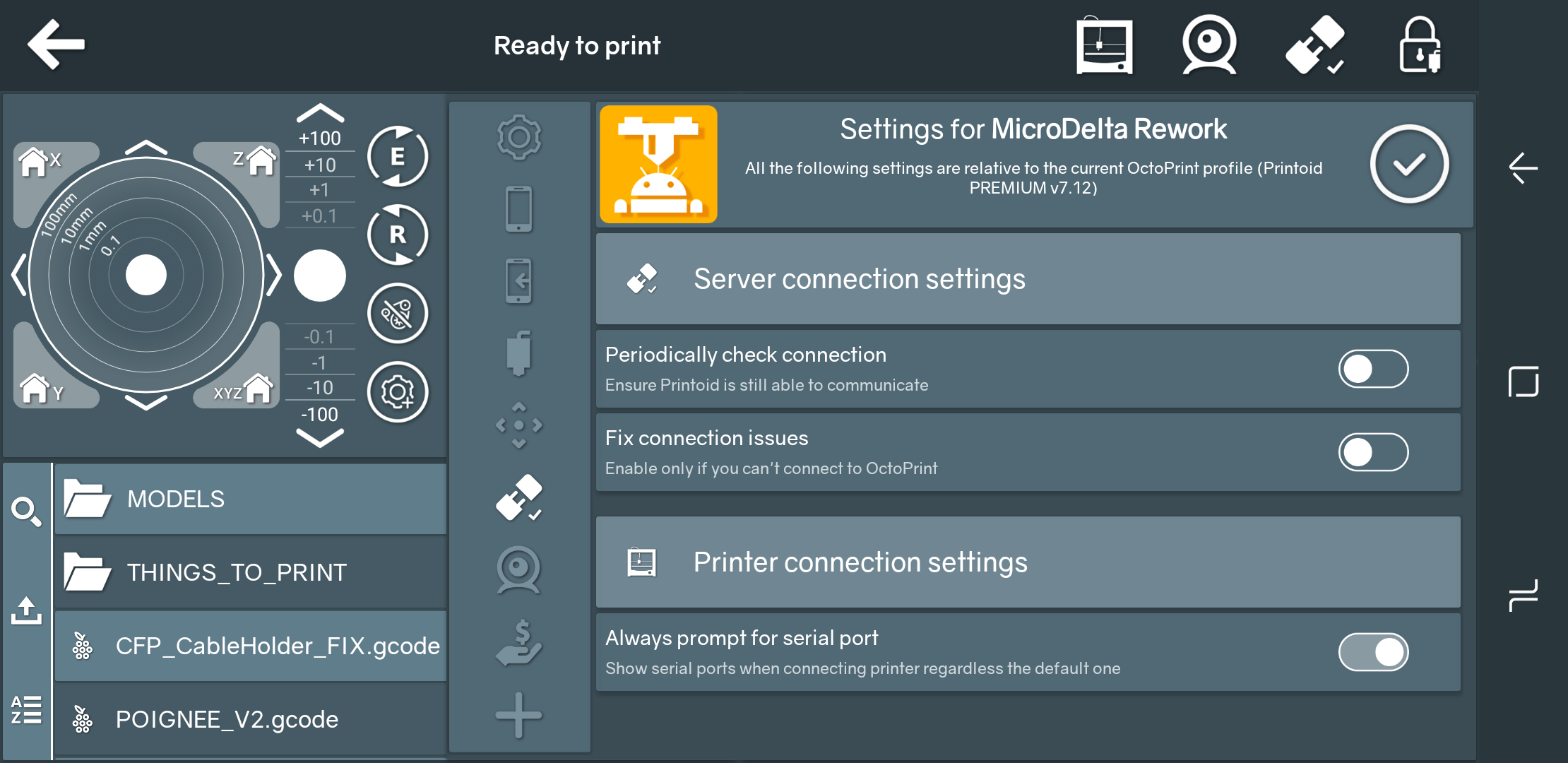Select the server connection tab in sidebar

pyautogui.click(x=519, y=498)
